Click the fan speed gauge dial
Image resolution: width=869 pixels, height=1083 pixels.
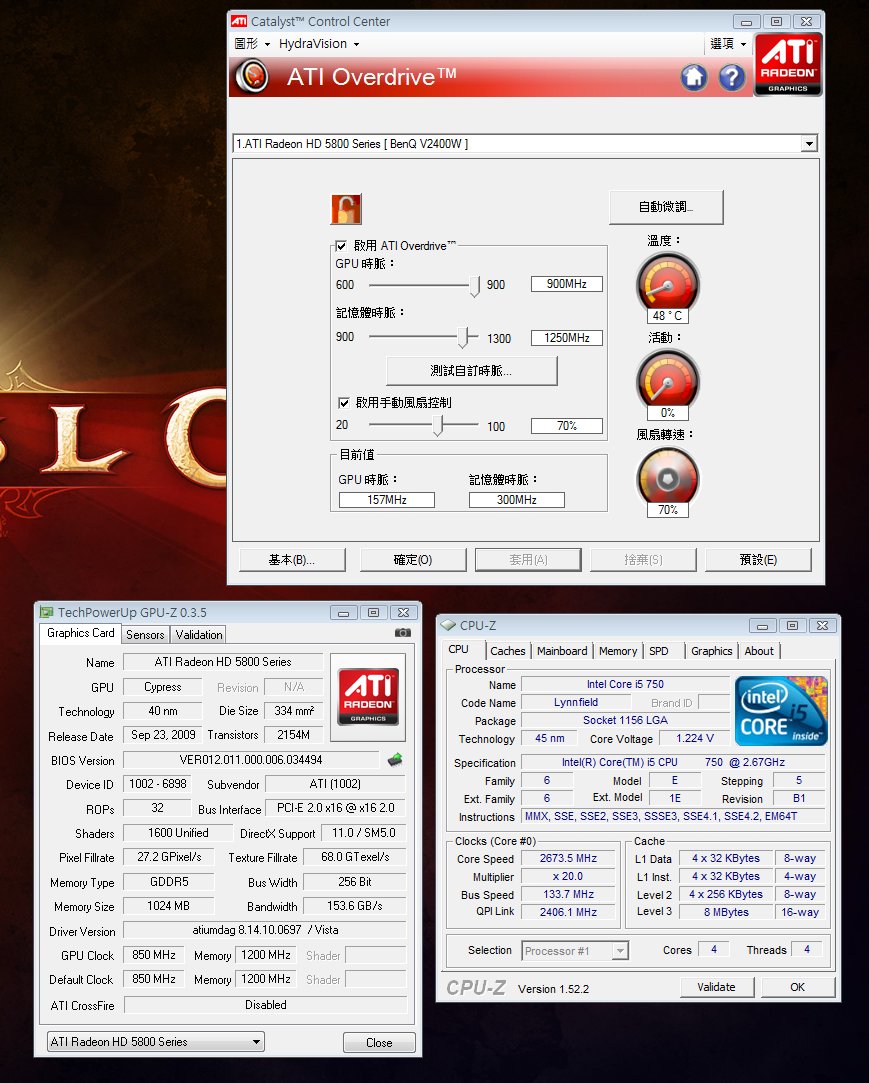pos(667,477)
